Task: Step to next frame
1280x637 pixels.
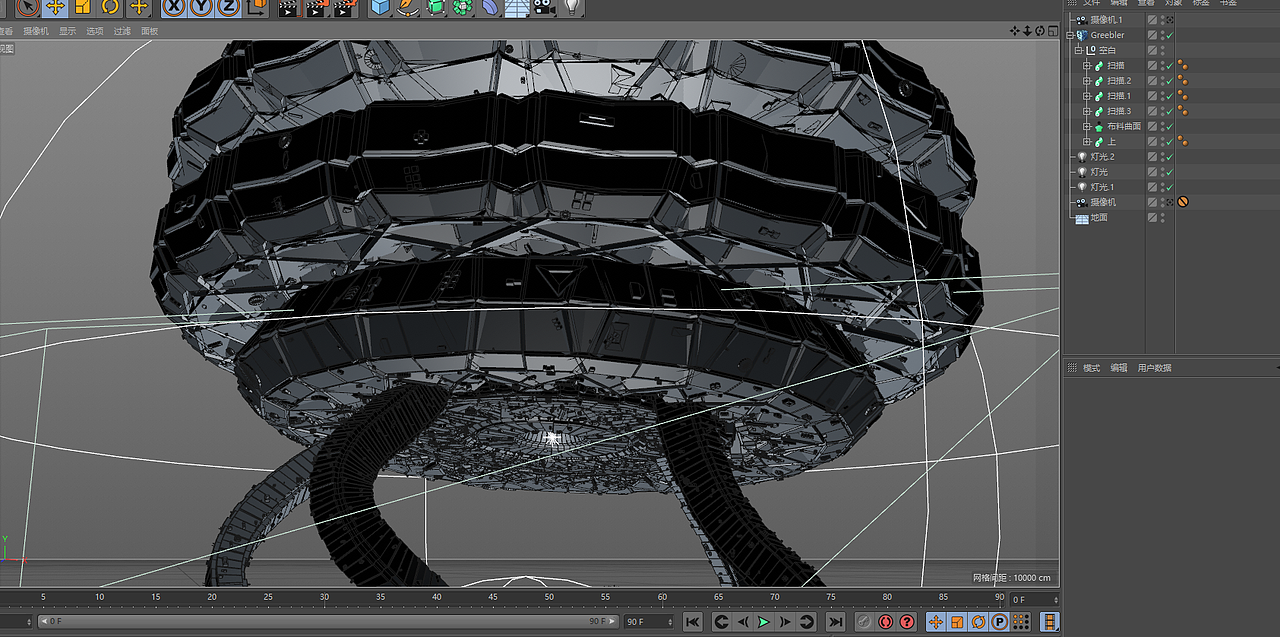Action: pyautogui.click(x=785, y=622)
